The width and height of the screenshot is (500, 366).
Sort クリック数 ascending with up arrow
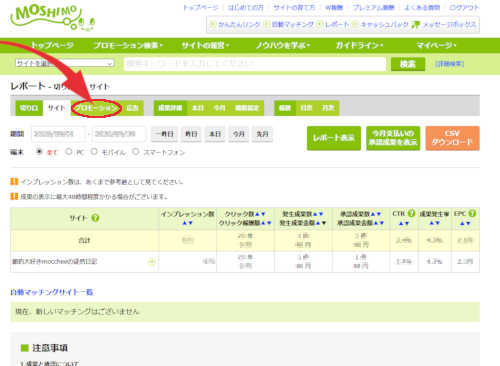(x=257, y=214)
